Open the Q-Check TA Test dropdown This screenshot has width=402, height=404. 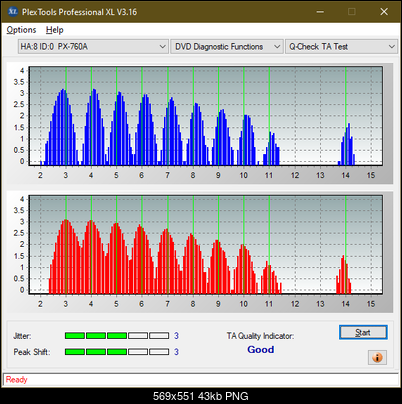(342, 47)
